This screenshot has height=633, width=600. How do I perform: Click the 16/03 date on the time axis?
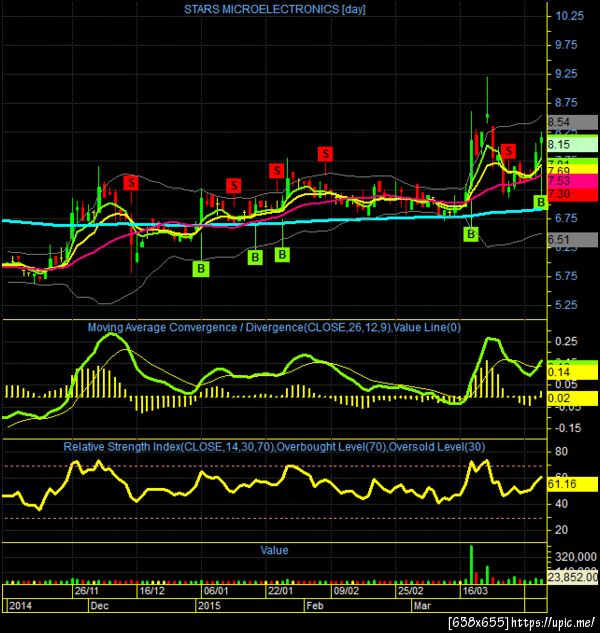pos(475,591)
